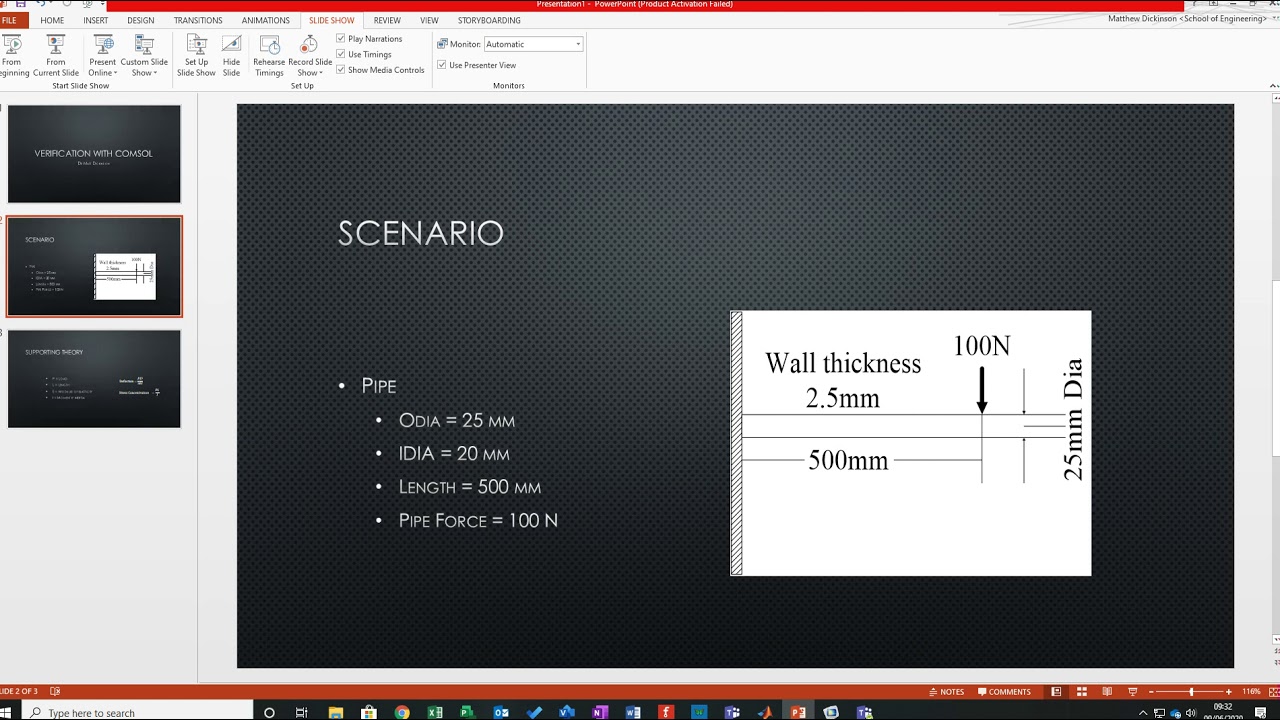Open File Explorer from taskbar
This screenshot has height=720, width=1280.
point(336,712)
